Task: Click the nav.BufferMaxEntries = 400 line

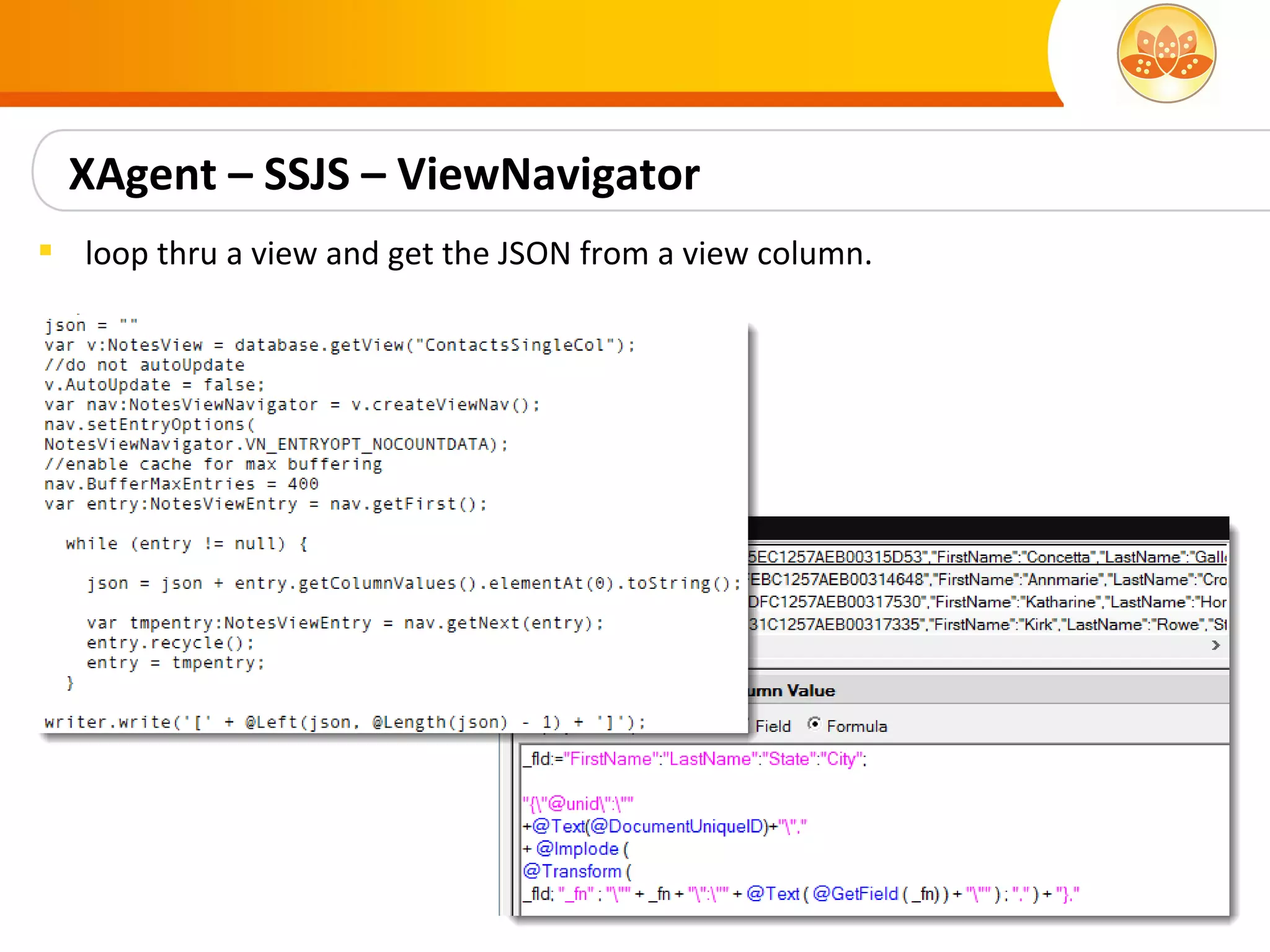Action: pos(181,484)
